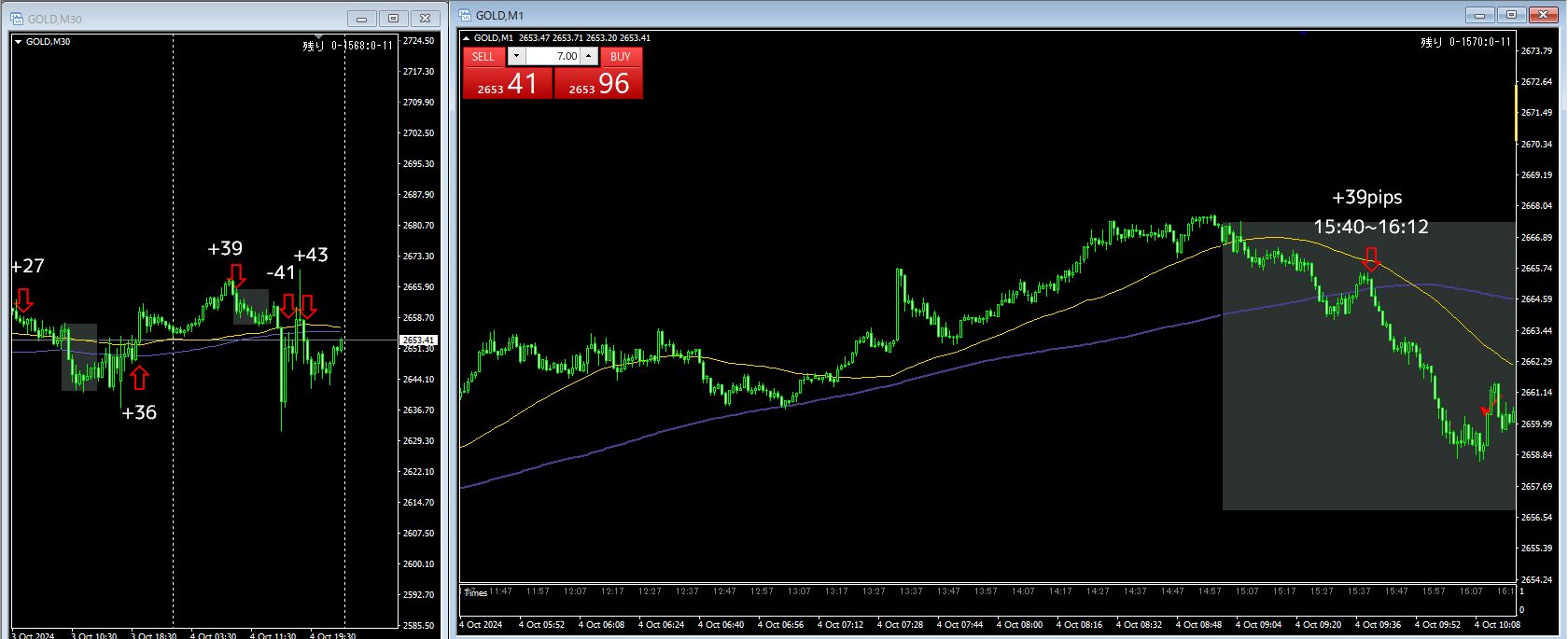Click the 3 Oct 18:30 time label on M30
Image resolution: width=1568 pixels, height=639 pixels.
(154, 636)
